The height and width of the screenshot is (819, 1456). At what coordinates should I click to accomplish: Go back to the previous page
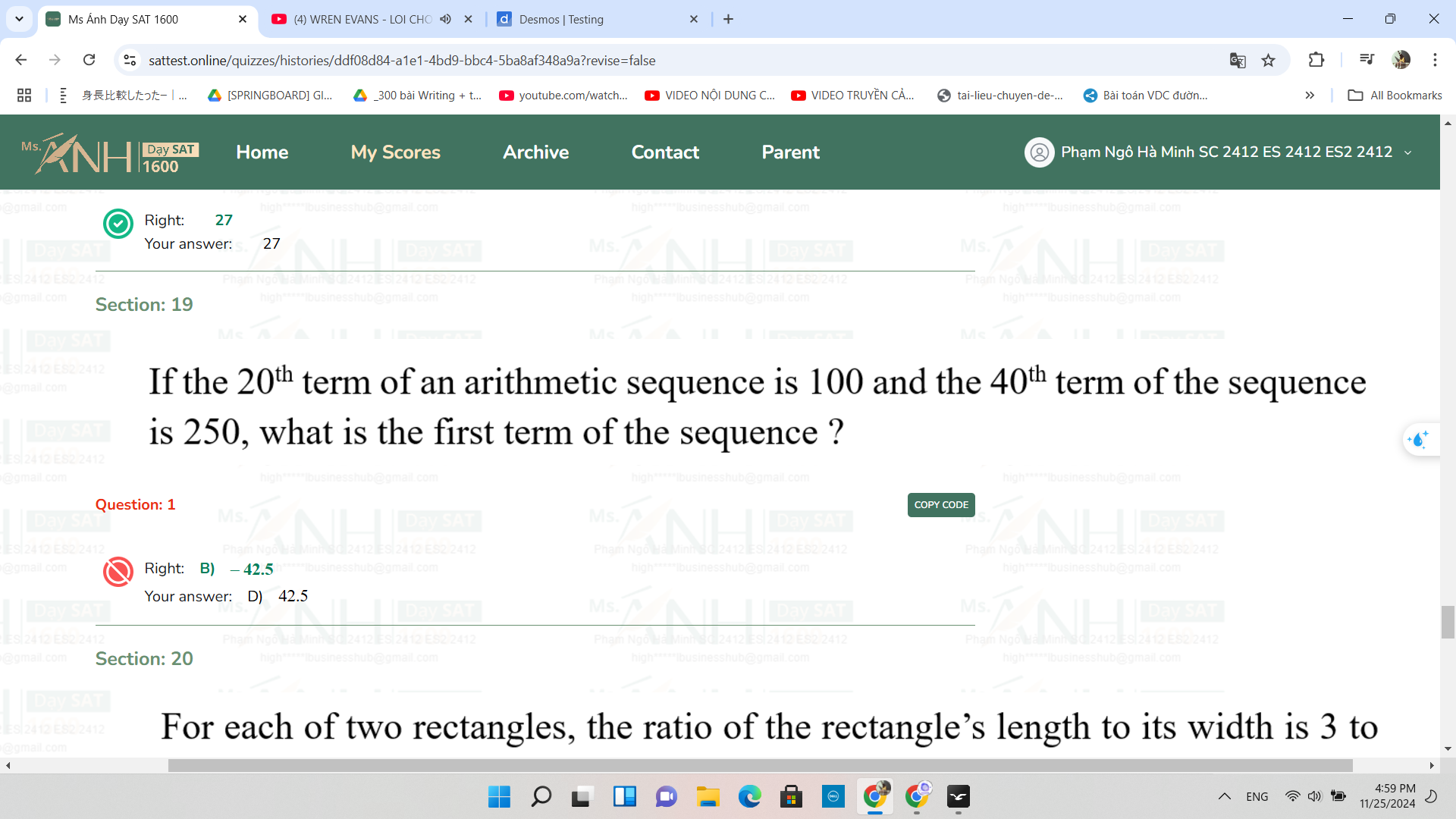(21, 60)
